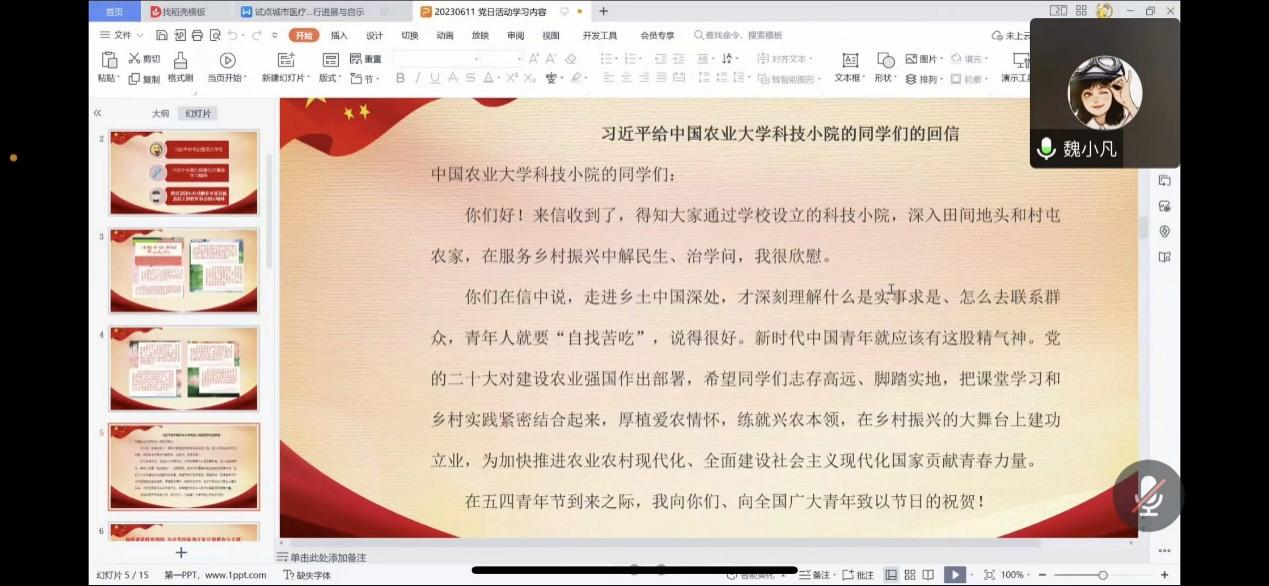The height and width of the screenshot is (586, 1269).
Task: Click the Print icon in quick access toolbar
Action: point(197,35)
